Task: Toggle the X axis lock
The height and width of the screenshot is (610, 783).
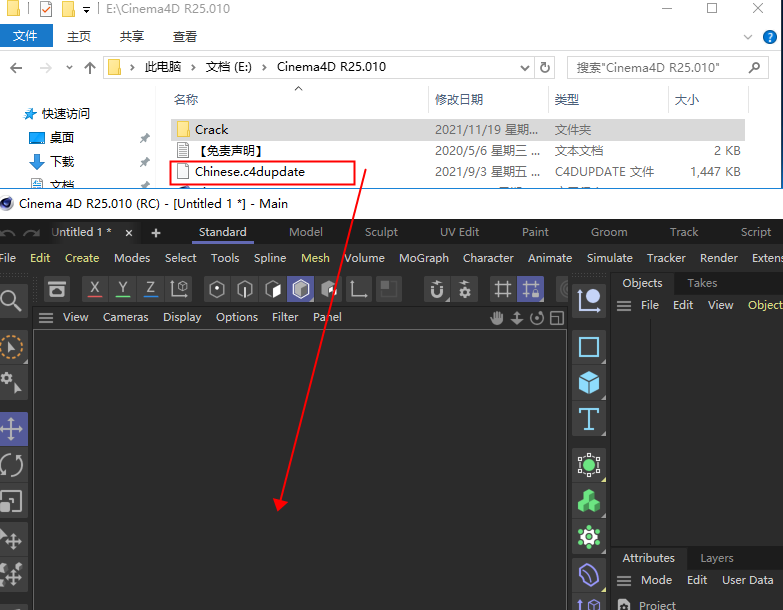Action: click(x=95, y=289)
